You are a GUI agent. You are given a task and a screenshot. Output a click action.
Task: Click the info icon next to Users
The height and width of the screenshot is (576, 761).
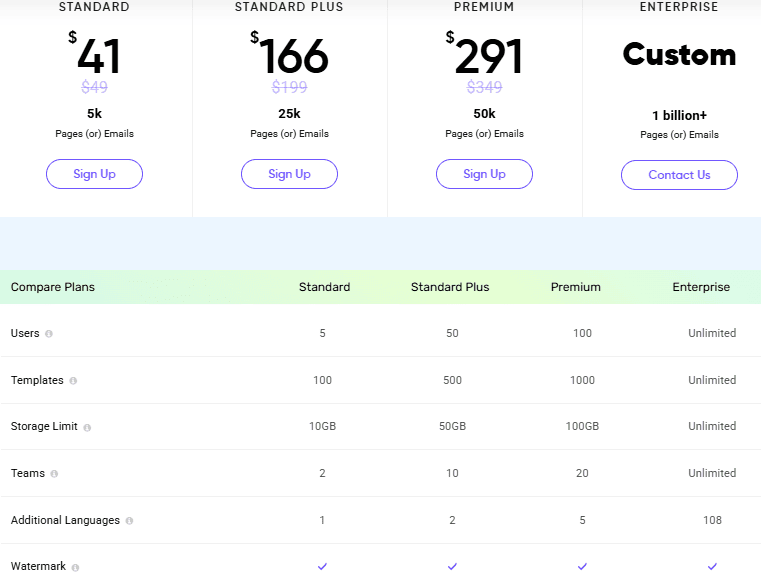(x=49, y=334)
